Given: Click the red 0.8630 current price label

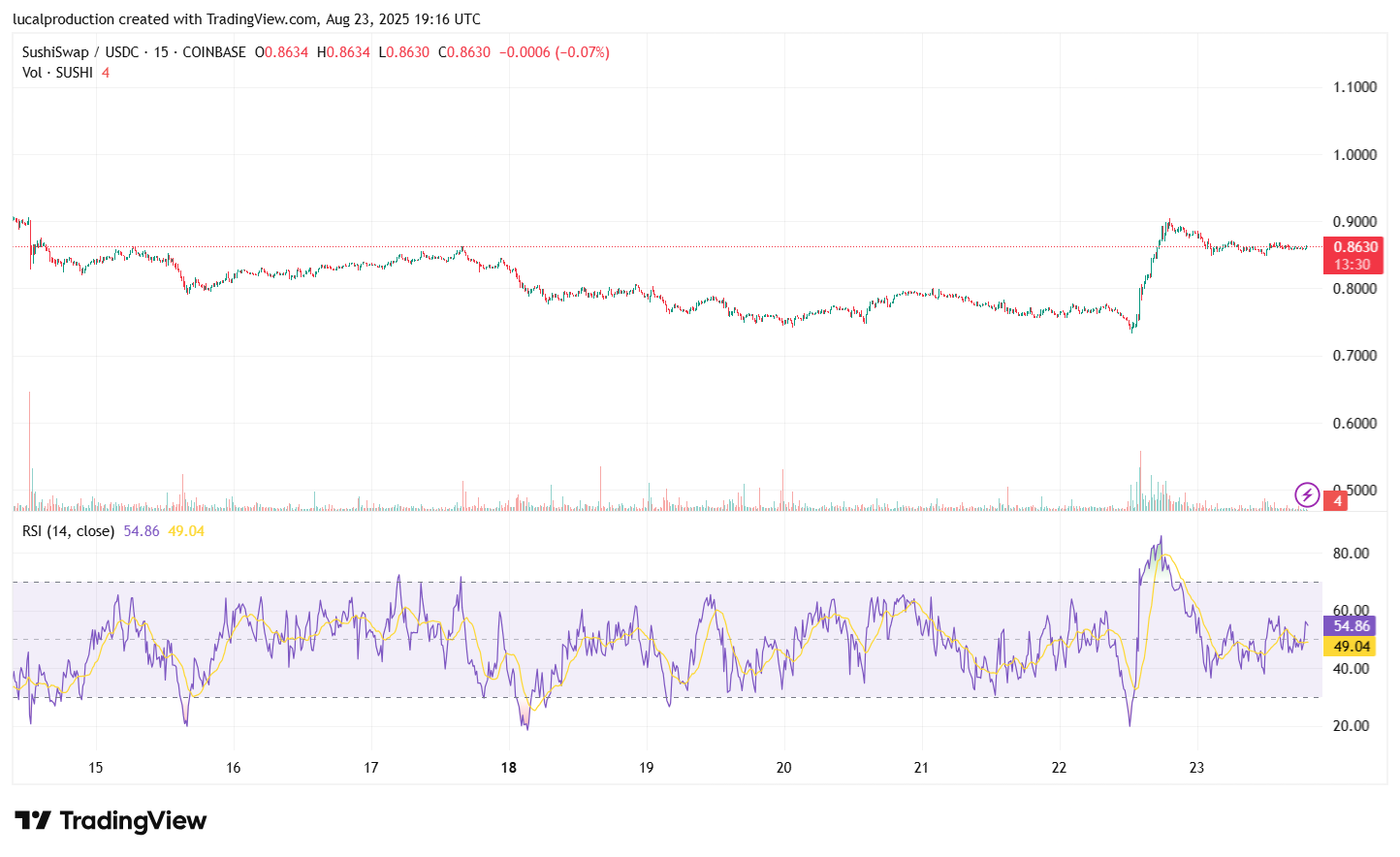Looking at the screenshot, I should pos(1354,247).
